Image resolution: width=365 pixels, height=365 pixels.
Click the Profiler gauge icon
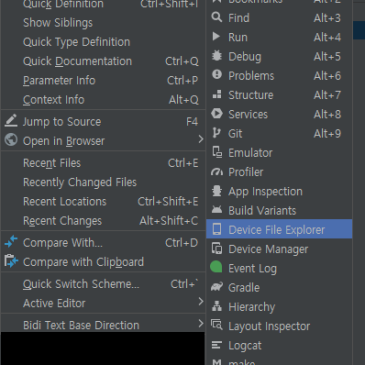coord(217,172)
